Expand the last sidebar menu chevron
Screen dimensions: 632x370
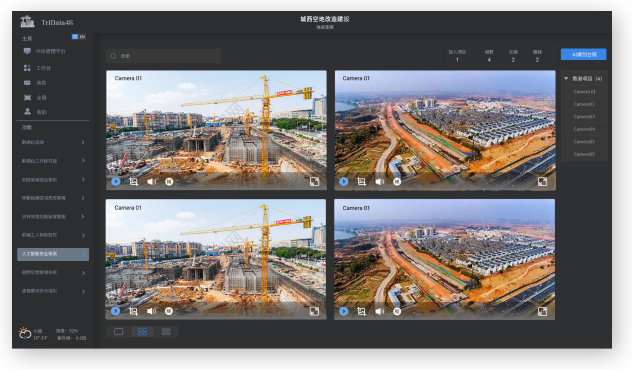tap(83, 291)
